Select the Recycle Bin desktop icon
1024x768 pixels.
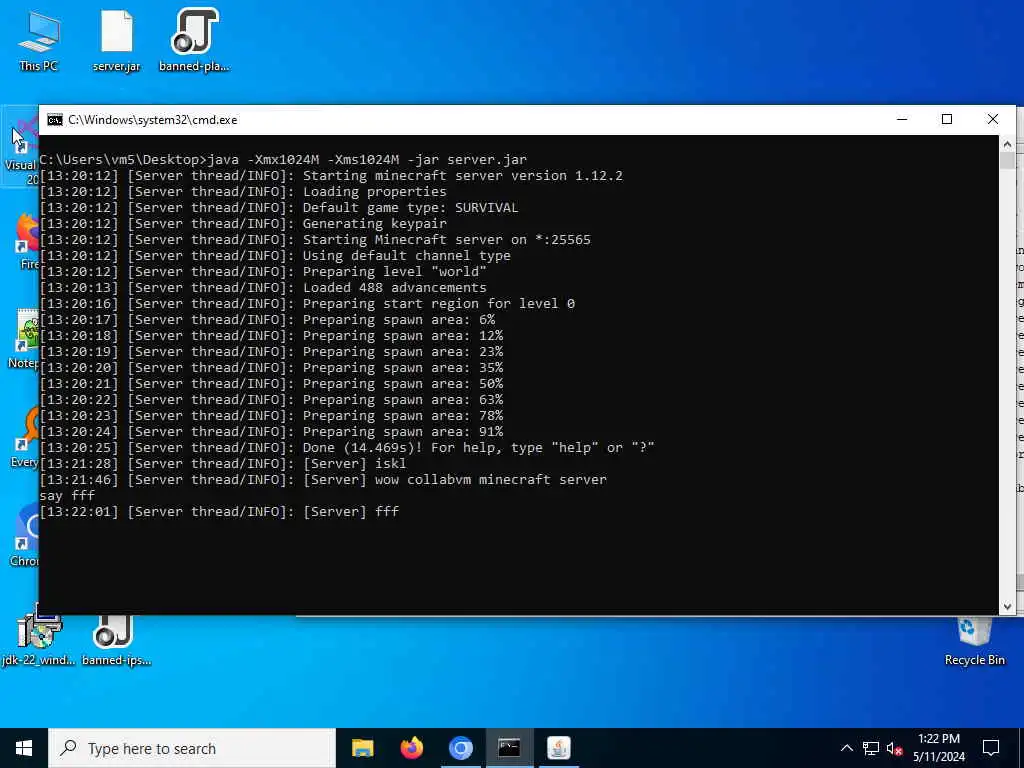click(x=974, y=641)
